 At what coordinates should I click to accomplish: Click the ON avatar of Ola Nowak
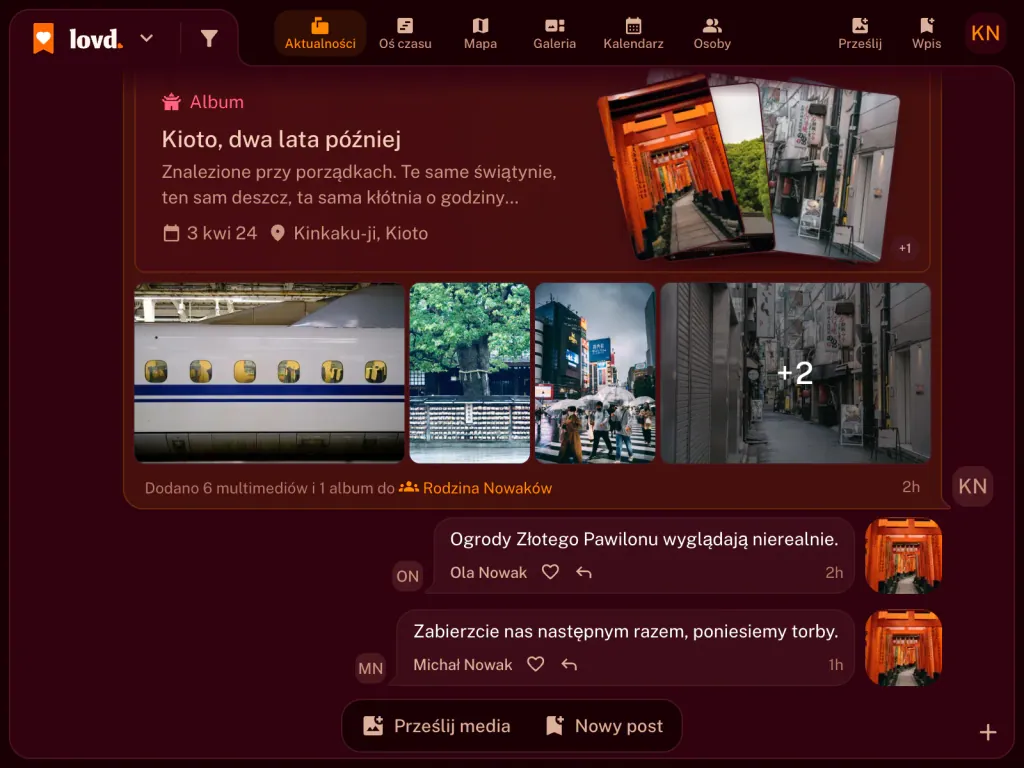(408, 576)
